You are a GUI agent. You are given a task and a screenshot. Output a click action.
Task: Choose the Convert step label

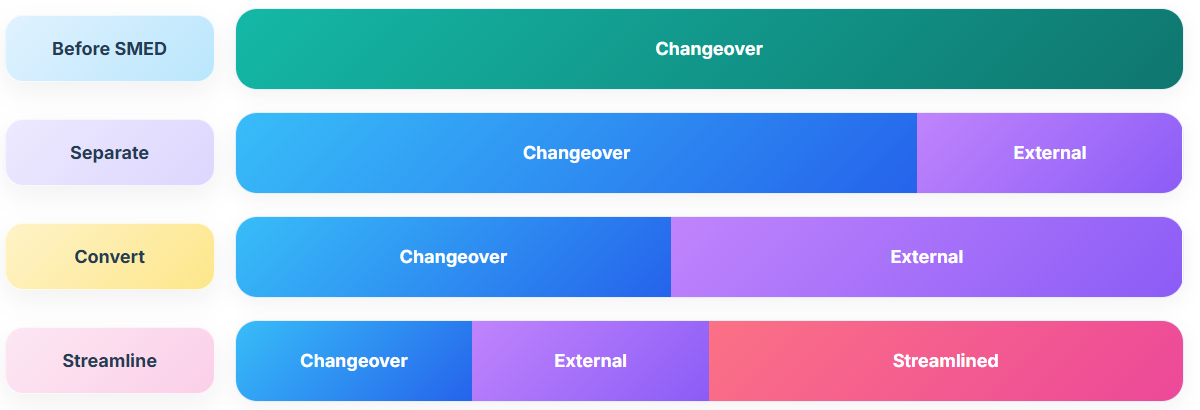(x=110, y=257)
